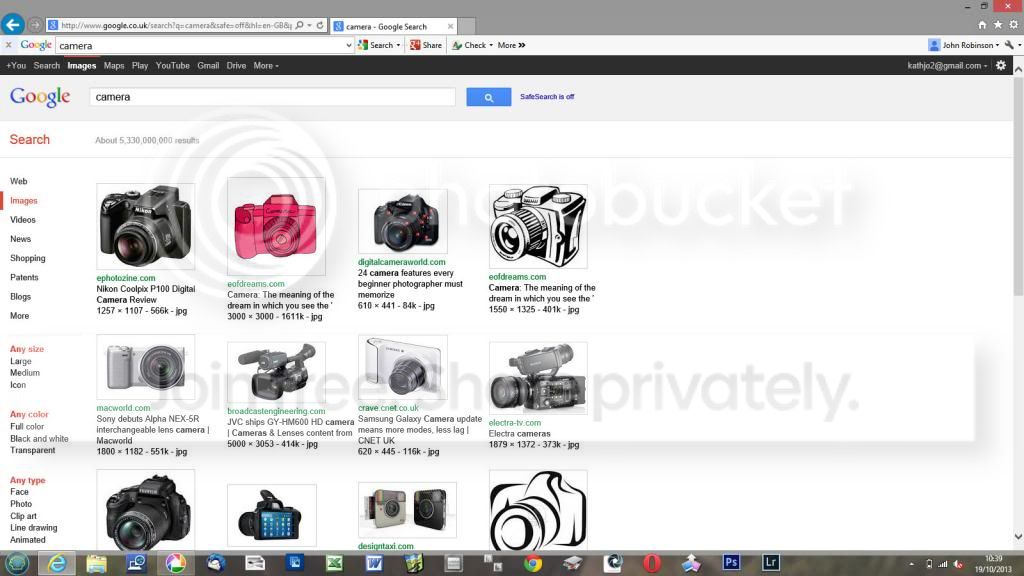
Task: Open the Google settings gear icon
Action: point(1001,65)
